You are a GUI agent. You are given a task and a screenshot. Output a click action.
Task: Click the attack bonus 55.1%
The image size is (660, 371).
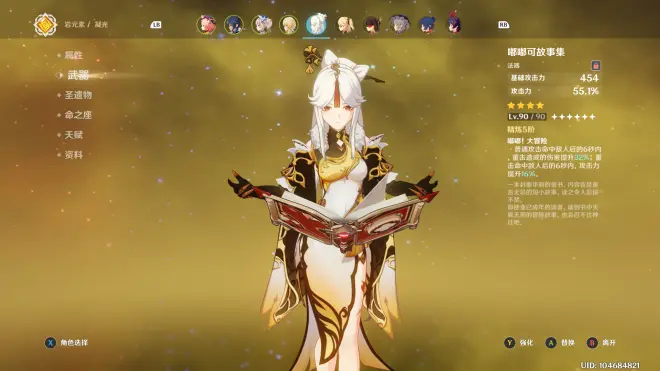pos(585,91)
